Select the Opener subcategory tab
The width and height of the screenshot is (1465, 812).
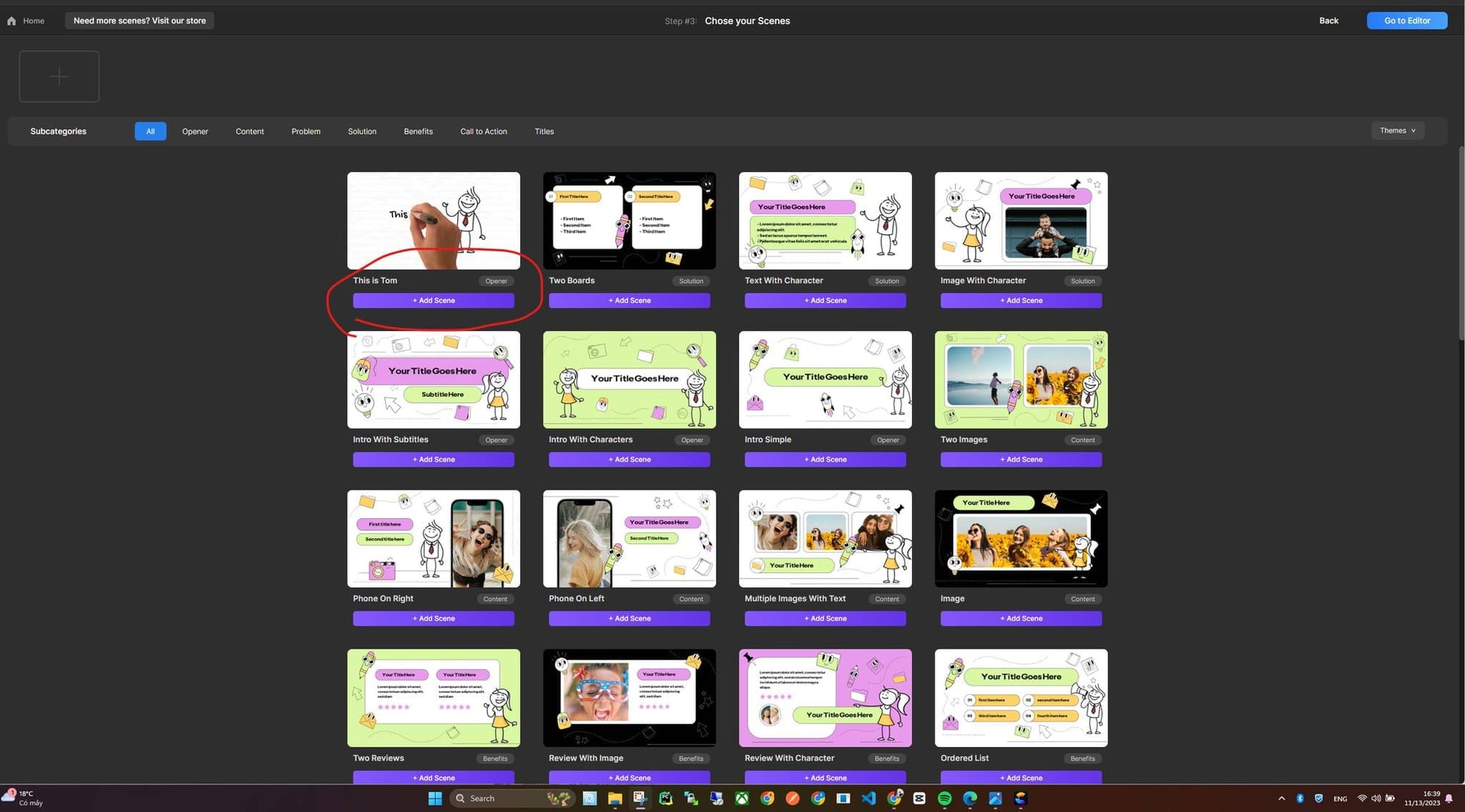[x=195, y=131]
